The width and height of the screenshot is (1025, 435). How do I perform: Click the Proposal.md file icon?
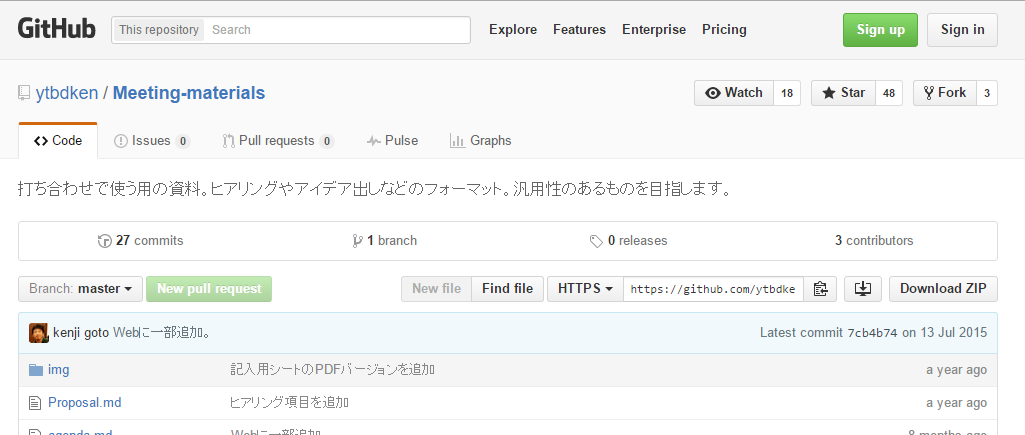(36, 403)
